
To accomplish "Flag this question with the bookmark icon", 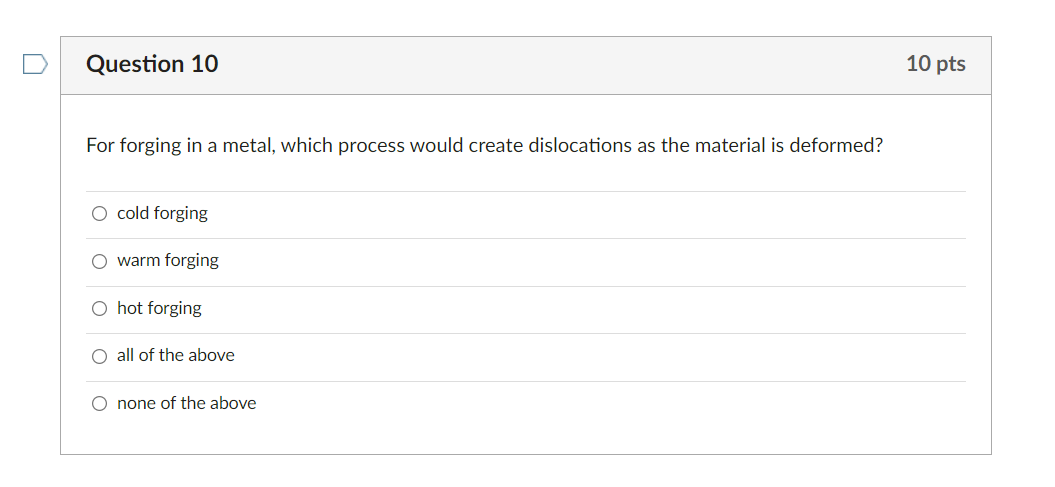I will [35, 65].
